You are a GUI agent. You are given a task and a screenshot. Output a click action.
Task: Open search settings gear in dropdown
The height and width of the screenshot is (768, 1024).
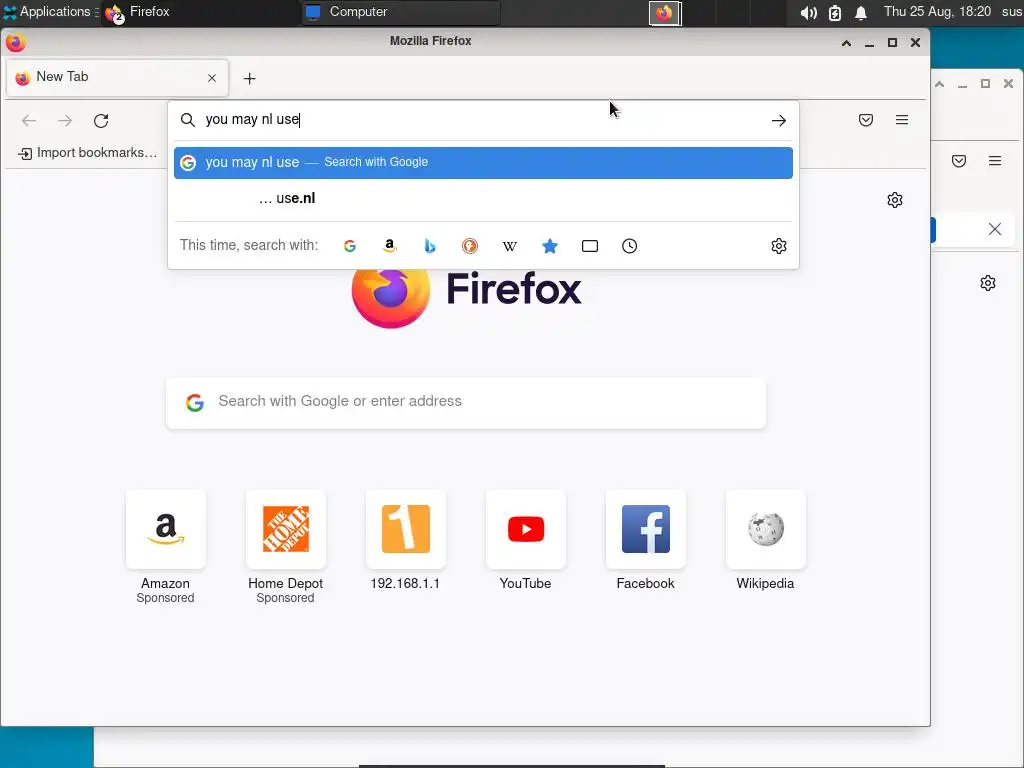point(778,246)
